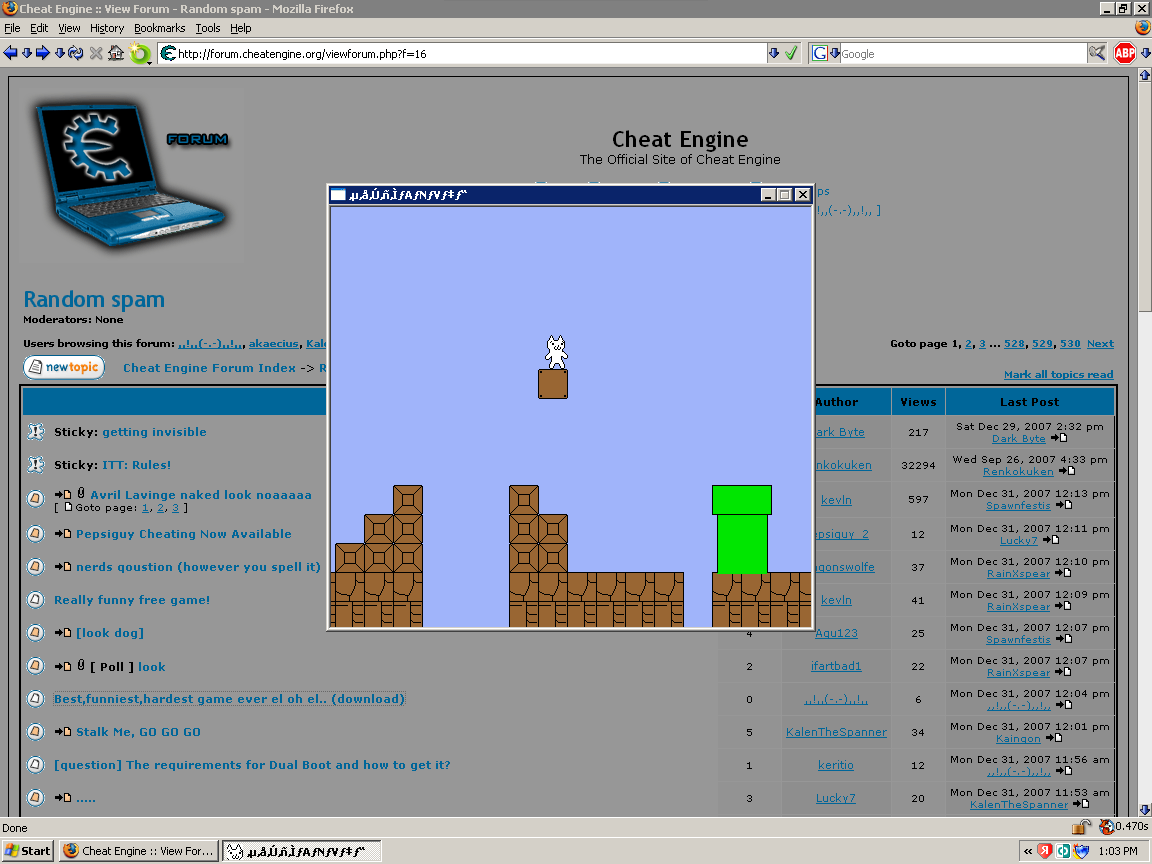Click attachment paperclip icon on Poll look
1152x864 pixels.
81,665
